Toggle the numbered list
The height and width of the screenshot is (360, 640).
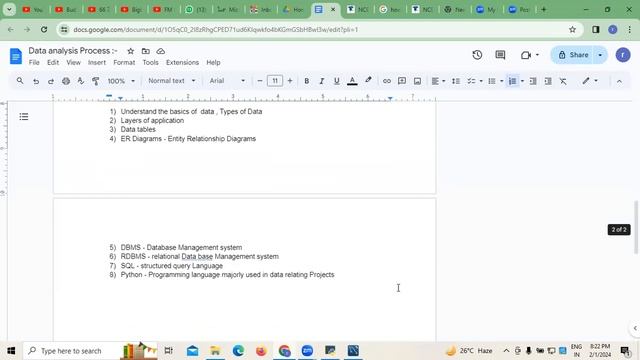(513, 81)
